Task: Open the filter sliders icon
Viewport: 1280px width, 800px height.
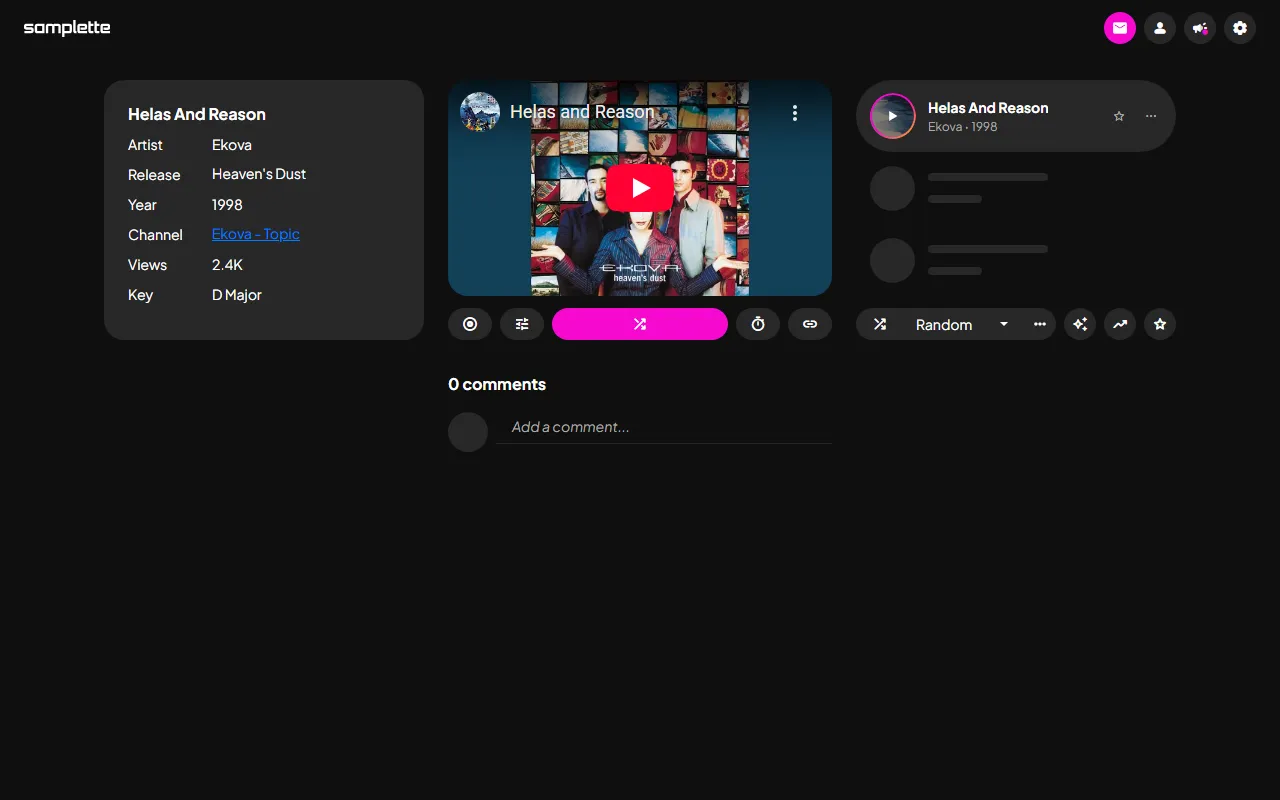Action: tap(522, 324)
